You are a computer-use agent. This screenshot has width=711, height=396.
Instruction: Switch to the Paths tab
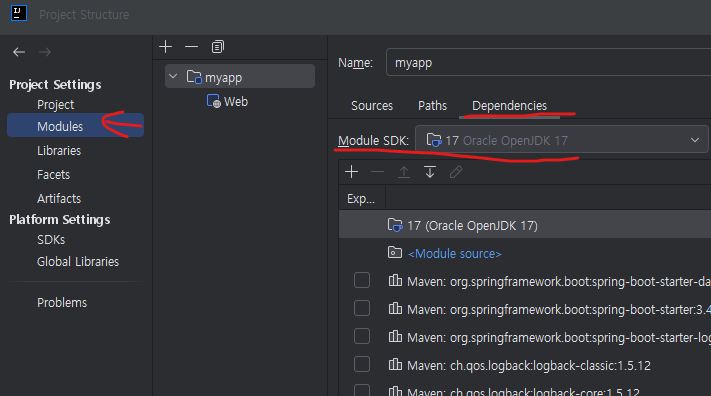433,106
